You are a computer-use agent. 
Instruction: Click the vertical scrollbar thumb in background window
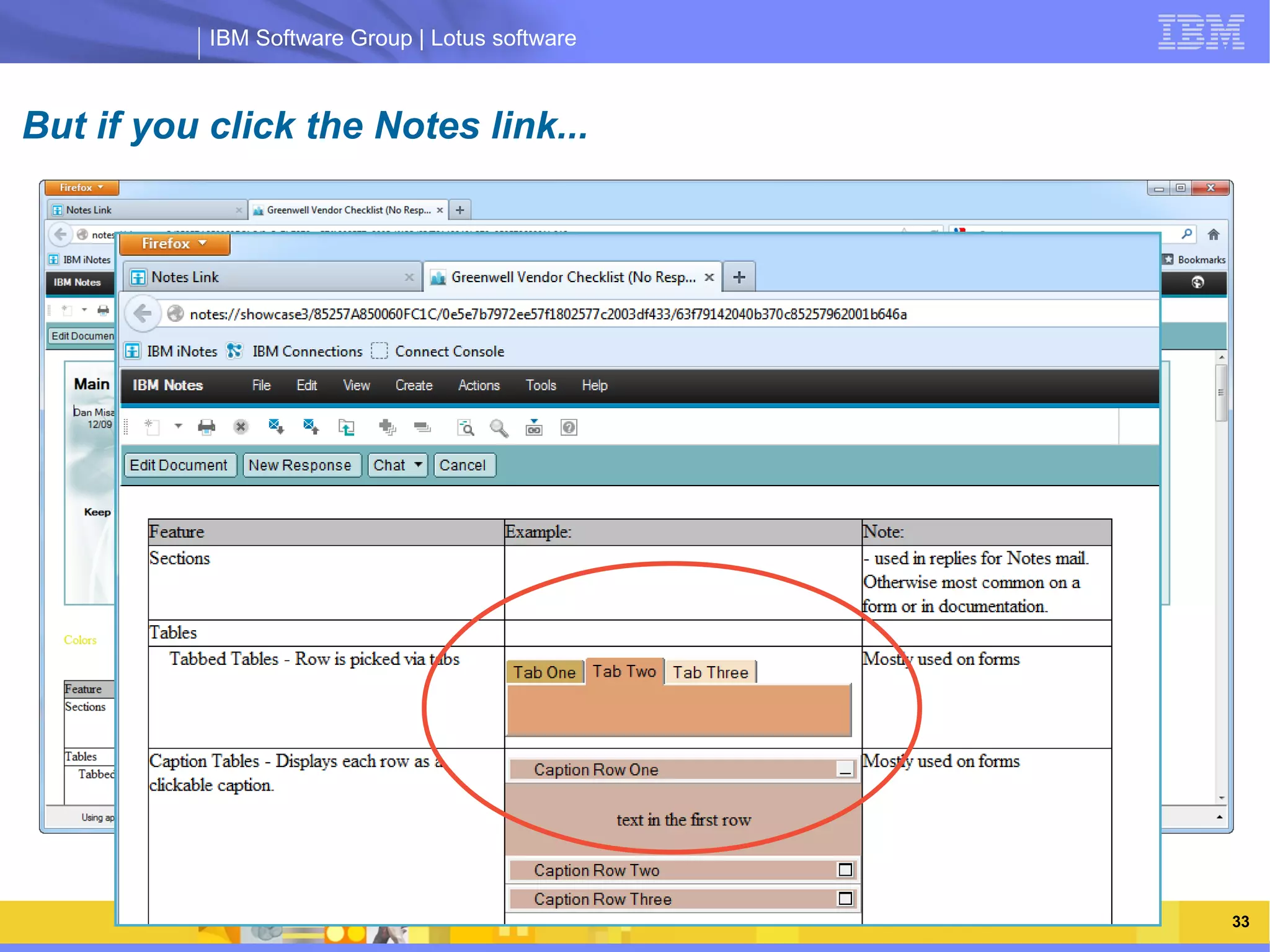1221,393
